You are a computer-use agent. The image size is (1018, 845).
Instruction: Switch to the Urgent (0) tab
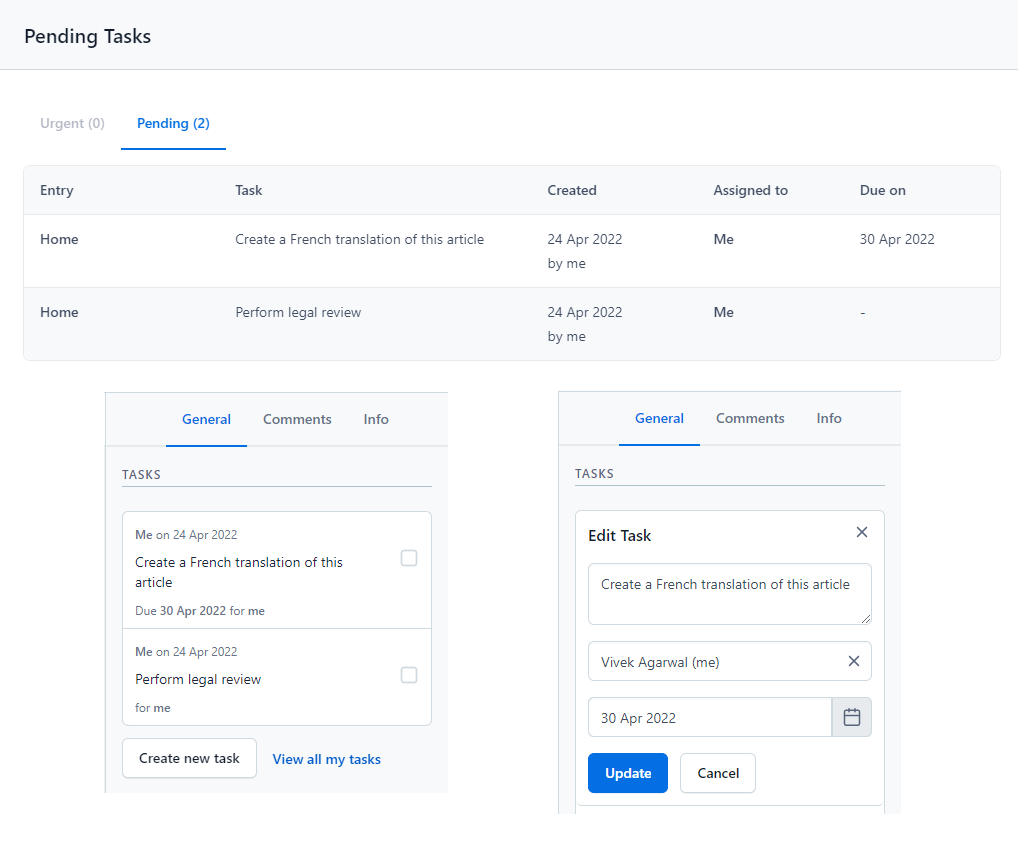click(x=72, y=124)
